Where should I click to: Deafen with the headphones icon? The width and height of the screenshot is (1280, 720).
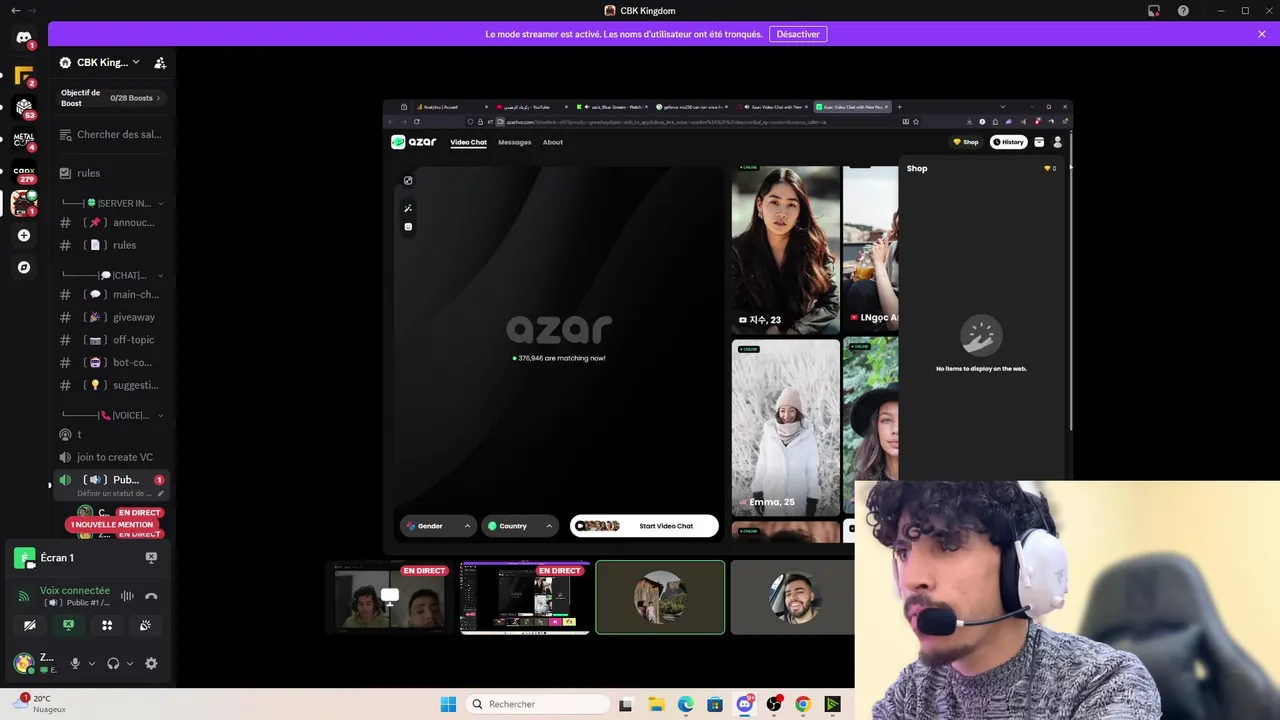[113, 663]
